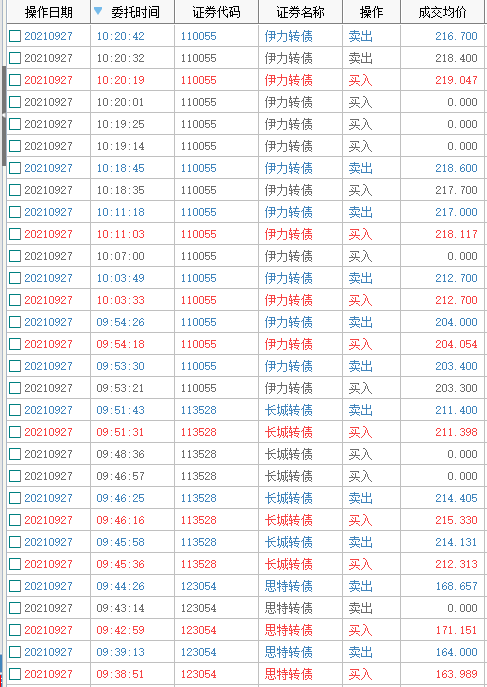Tick the box on the 09:46:16 长城转债 buy row
This screenshot has width=487, height=687.
pyautogui.click(x=15, y=520)
